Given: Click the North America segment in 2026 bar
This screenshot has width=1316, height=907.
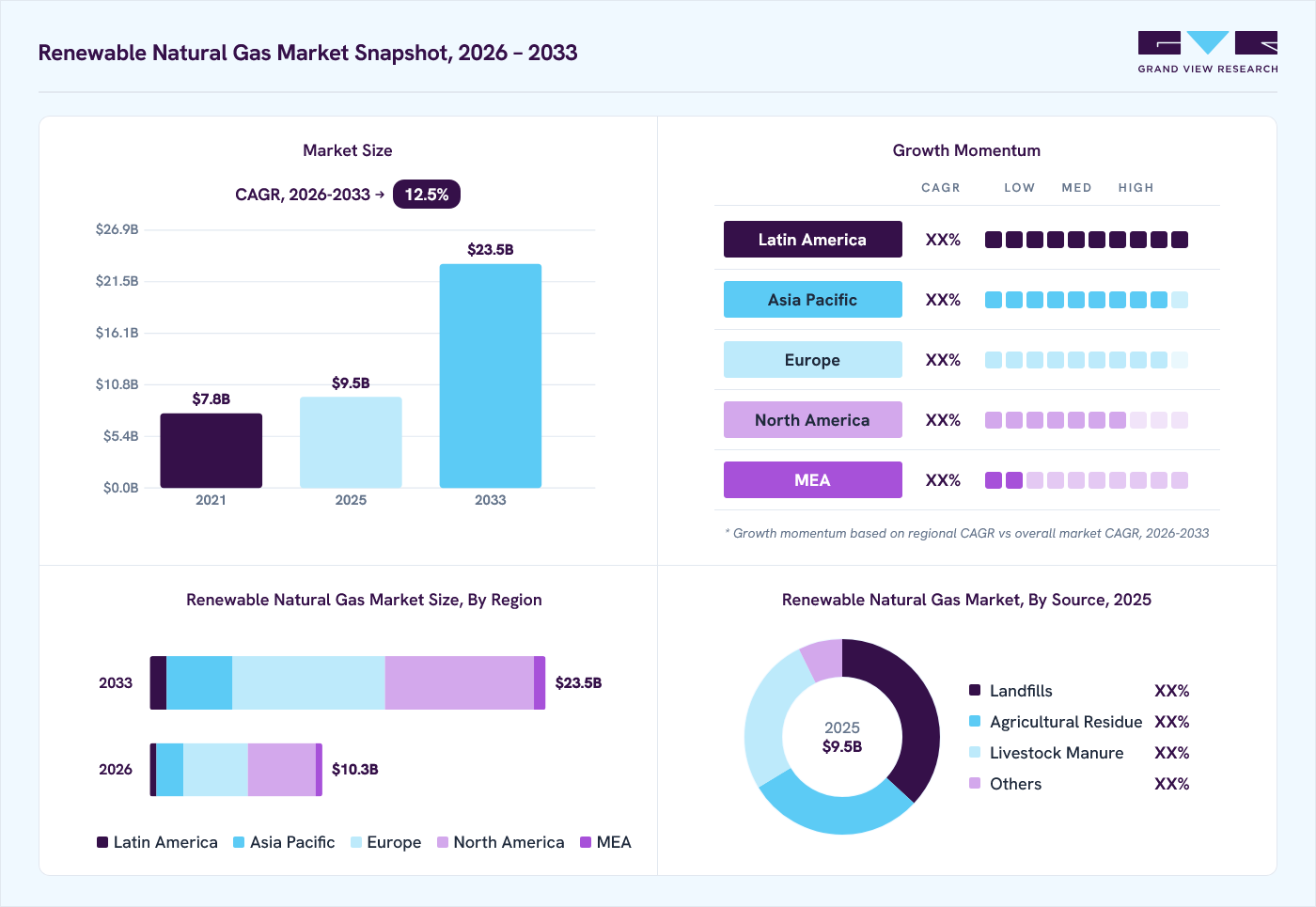Looking at the screenshot, I should [x=282, y=770].
